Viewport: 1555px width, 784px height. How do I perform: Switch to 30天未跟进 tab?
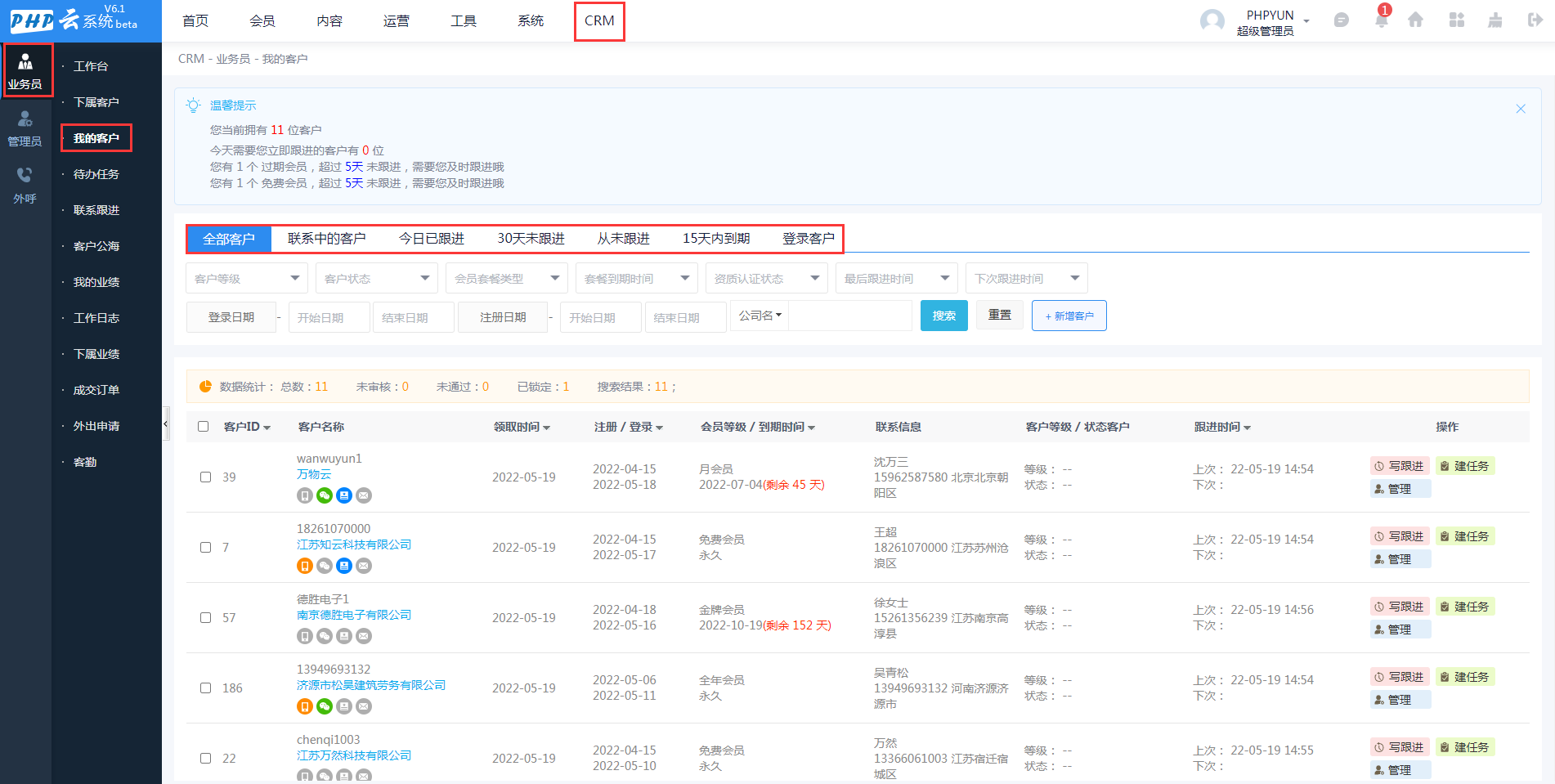(531, 239)
